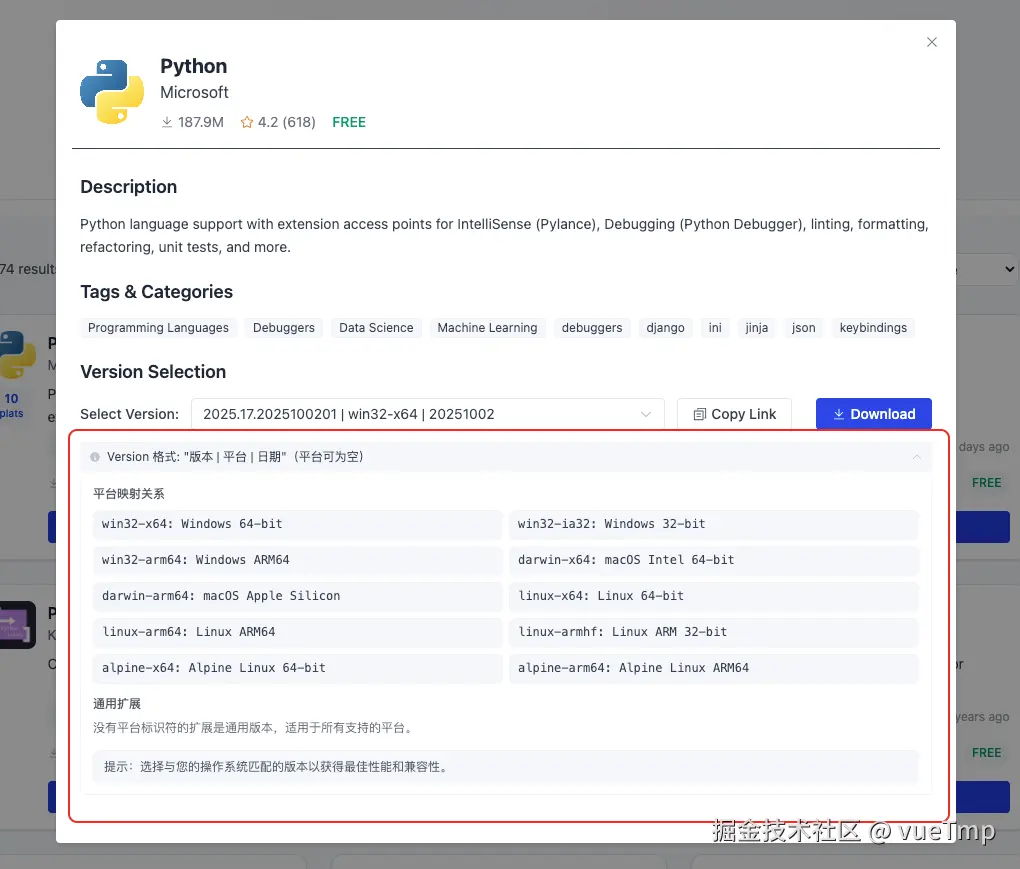This screenshot has height=869, width=1020.
Task: Click the Python logo icon
Action: point(112,92)
